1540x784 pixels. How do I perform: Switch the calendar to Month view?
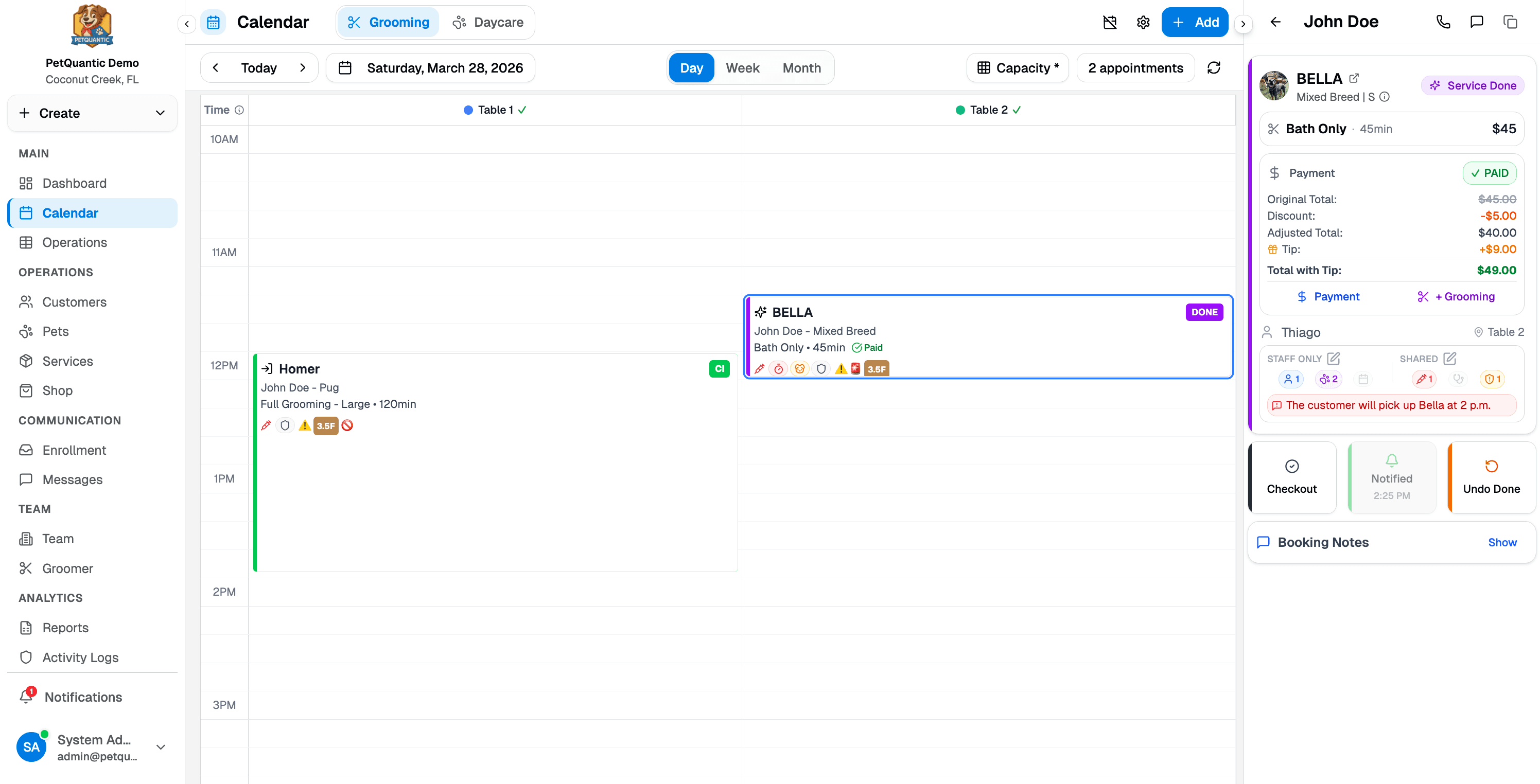pyautogui.click(x=802, y=67)
